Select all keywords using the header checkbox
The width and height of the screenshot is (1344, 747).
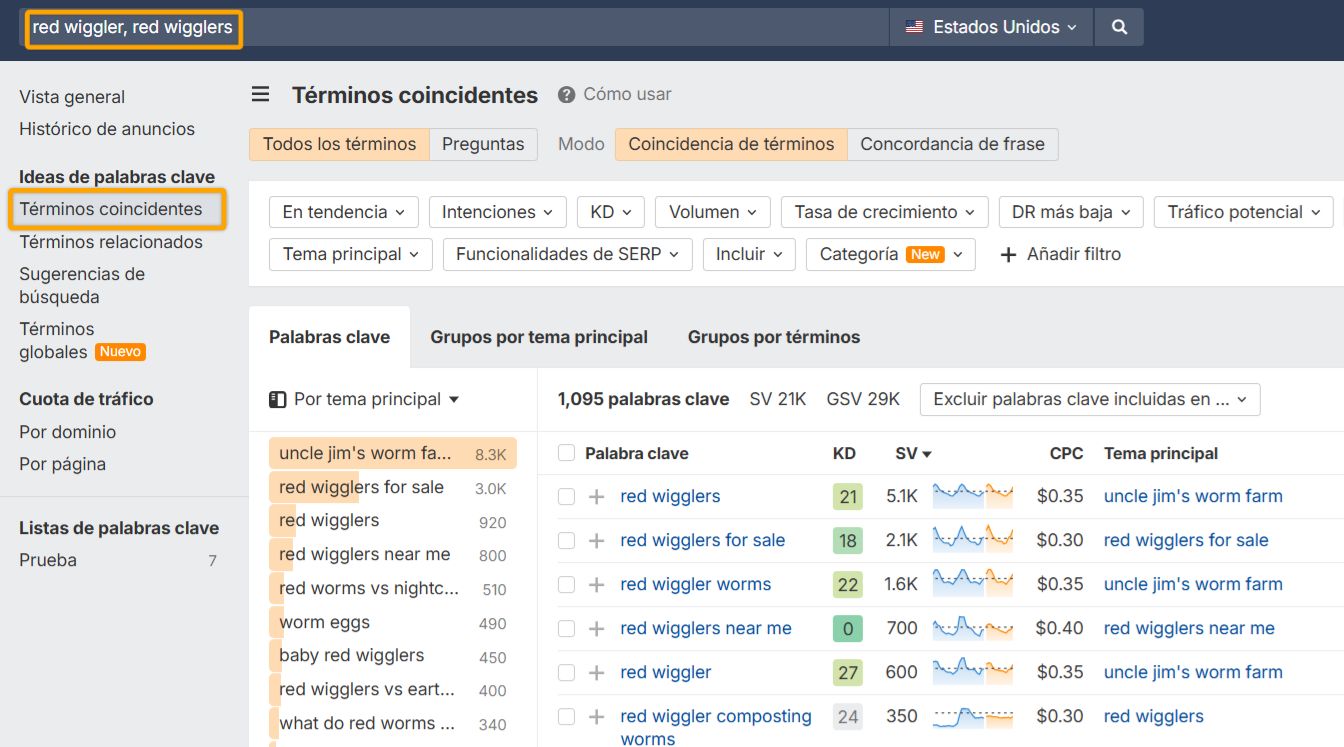[565, 452]
